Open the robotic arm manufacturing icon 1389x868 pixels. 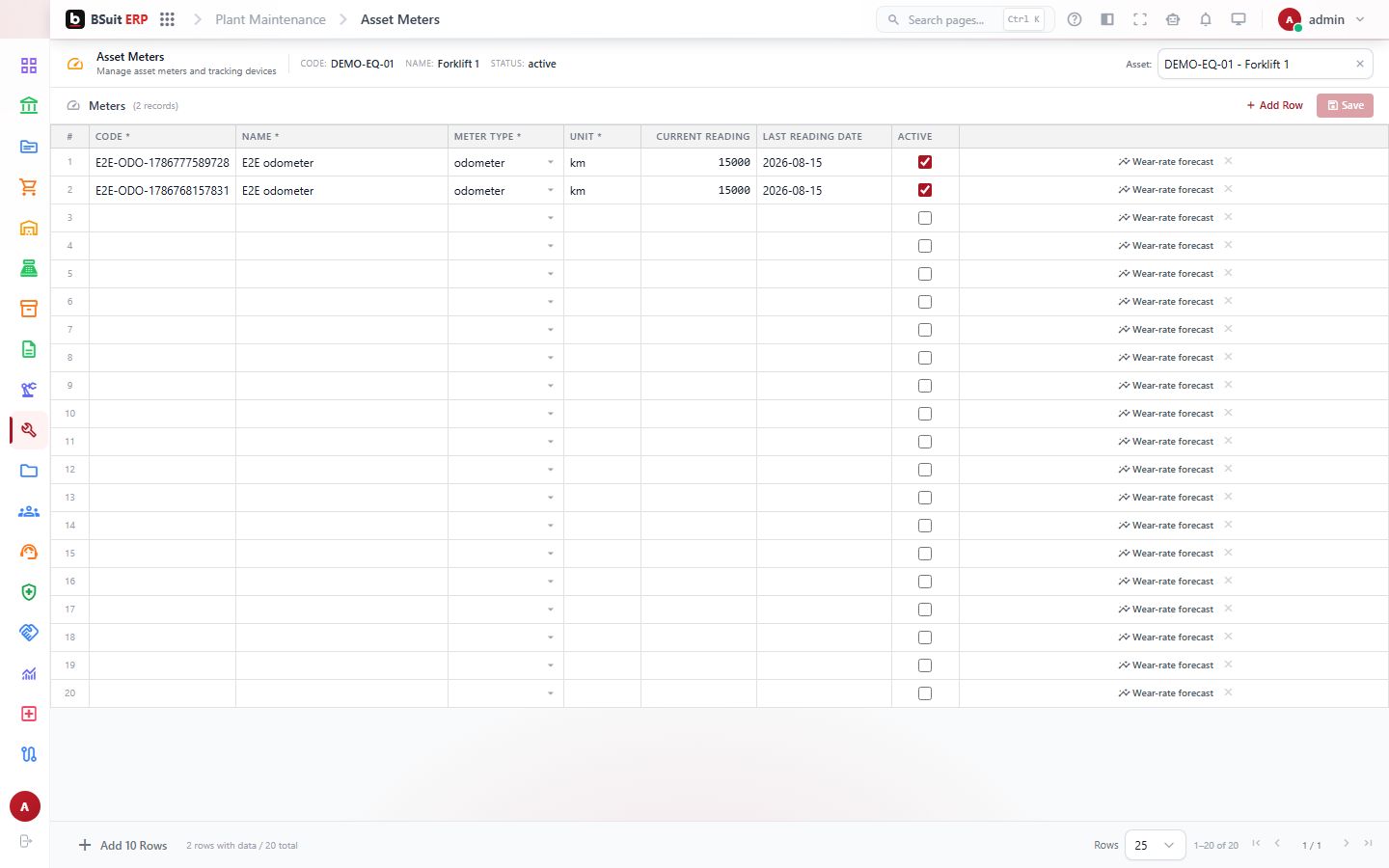click(29, 390)
